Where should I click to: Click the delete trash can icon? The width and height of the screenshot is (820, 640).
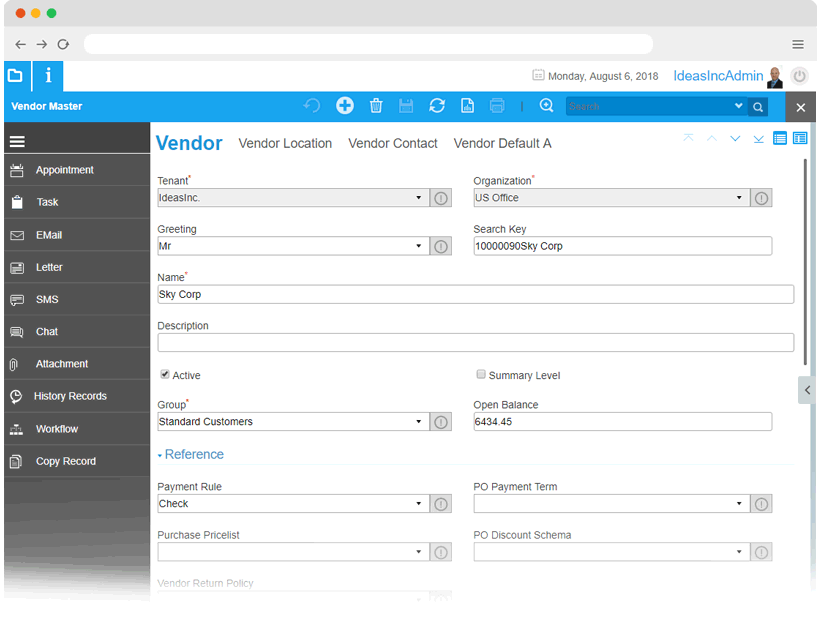[376, 106]
